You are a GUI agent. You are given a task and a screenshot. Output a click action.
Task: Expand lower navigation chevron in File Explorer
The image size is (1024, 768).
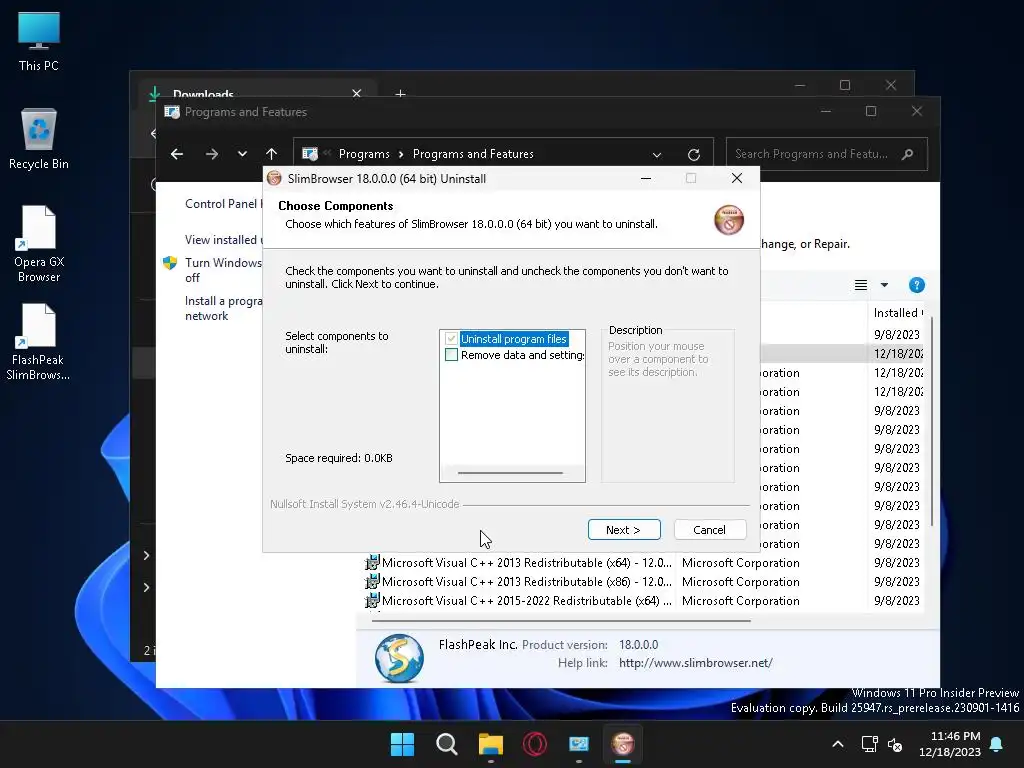[146, 588]
